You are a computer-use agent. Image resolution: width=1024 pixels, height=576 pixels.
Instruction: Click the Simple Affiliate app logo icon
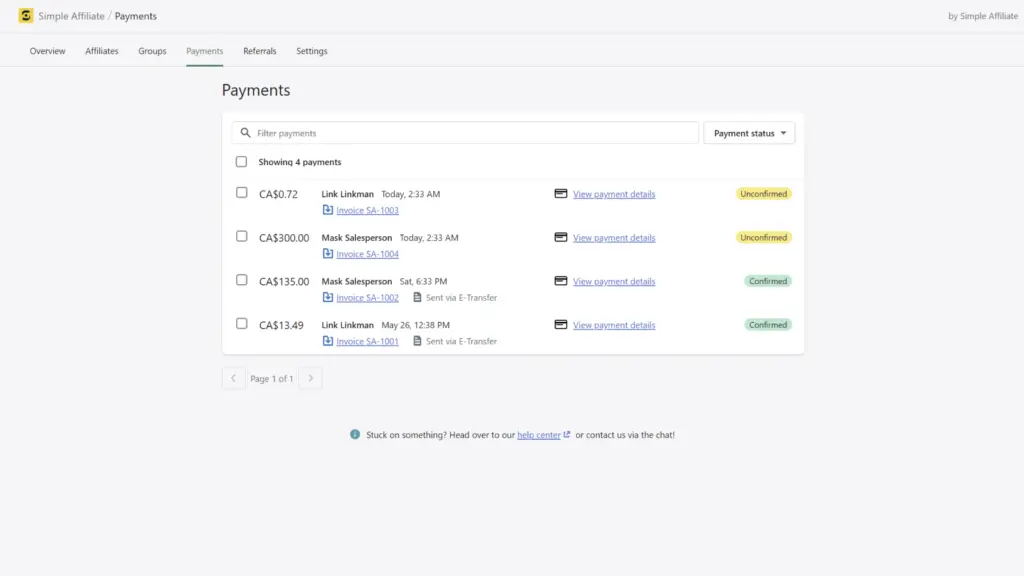(x=26, y=16)
